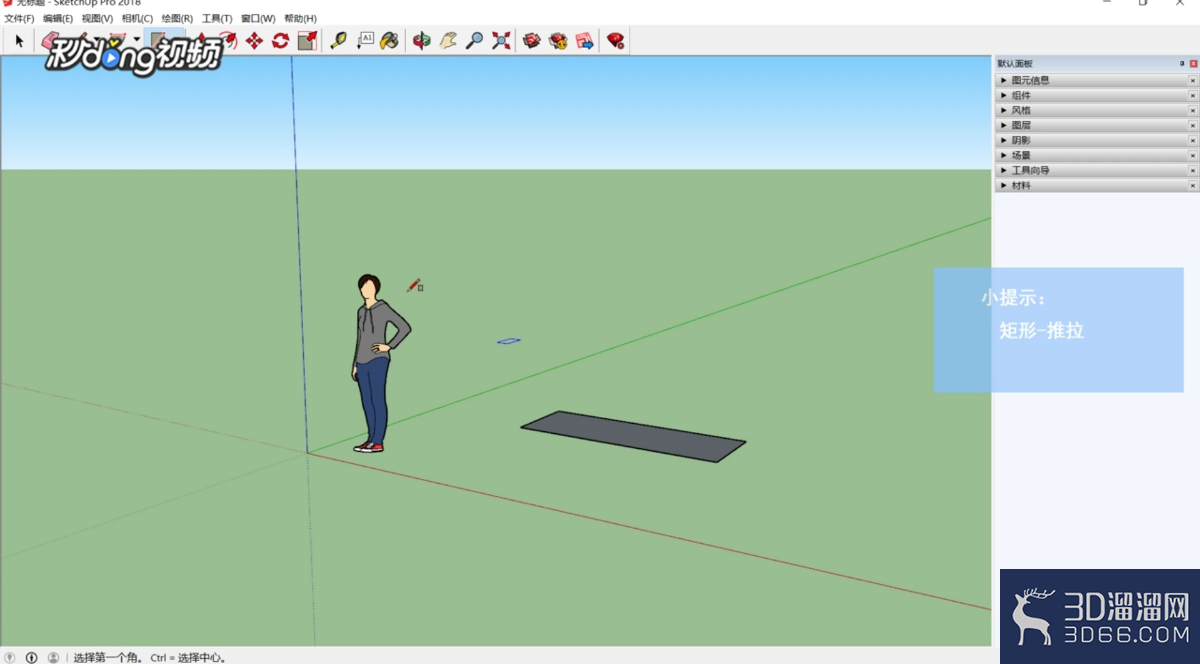Close the 工具向导 panel row
The width and height of the screenshot is (1200, 664).
[1192, 170]
